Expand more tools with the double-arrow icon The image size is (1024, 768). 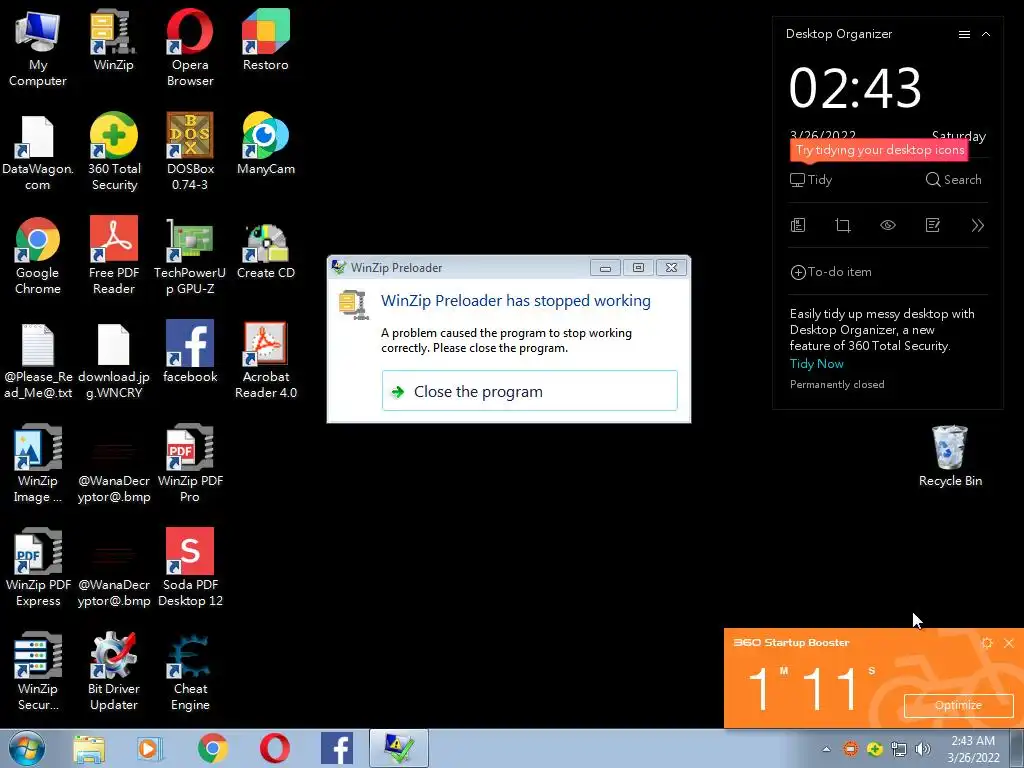pyautogui.click(x=978, y=225)
